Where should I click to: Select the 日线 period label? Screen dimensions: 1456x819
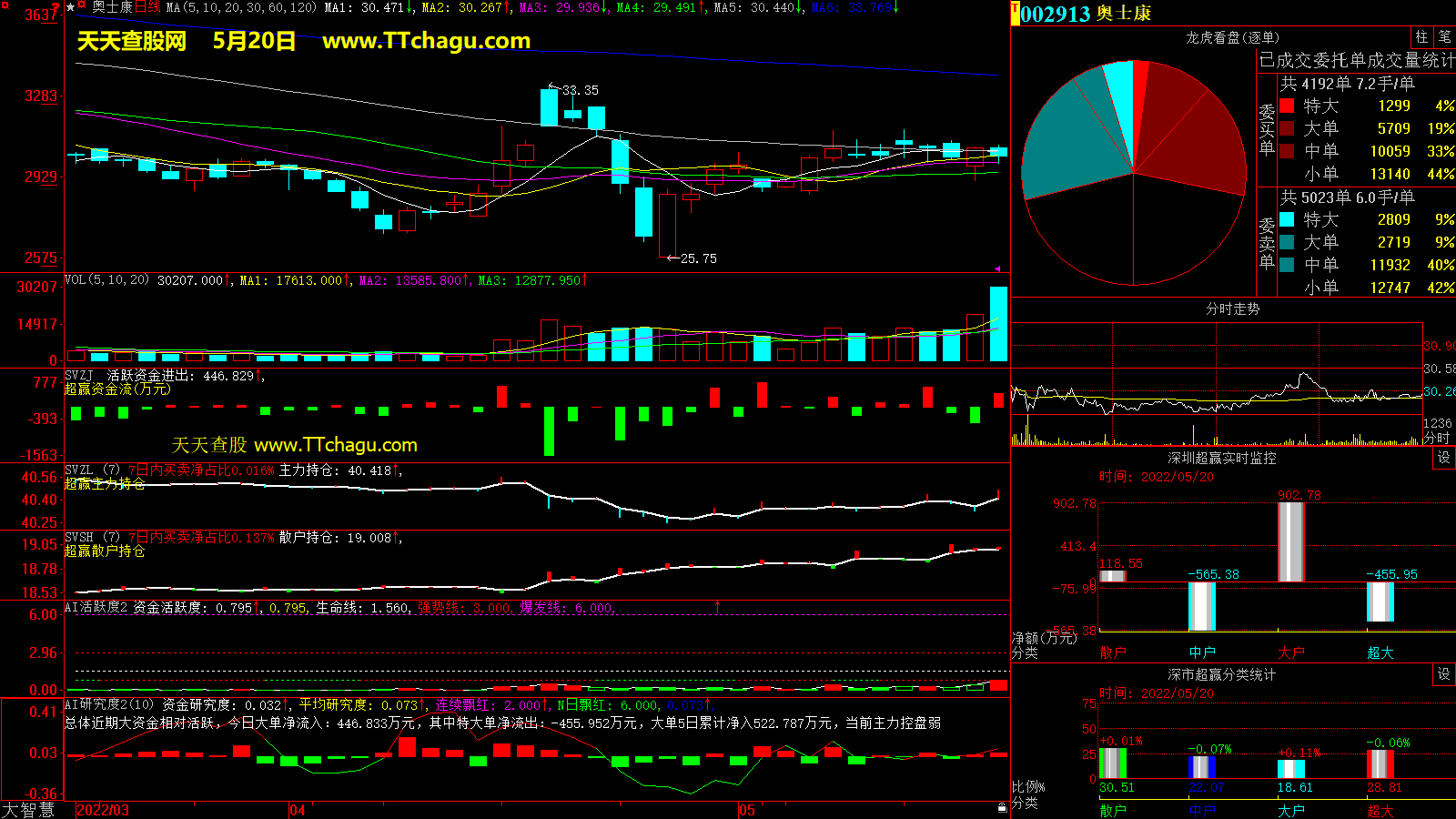point(147,7)
